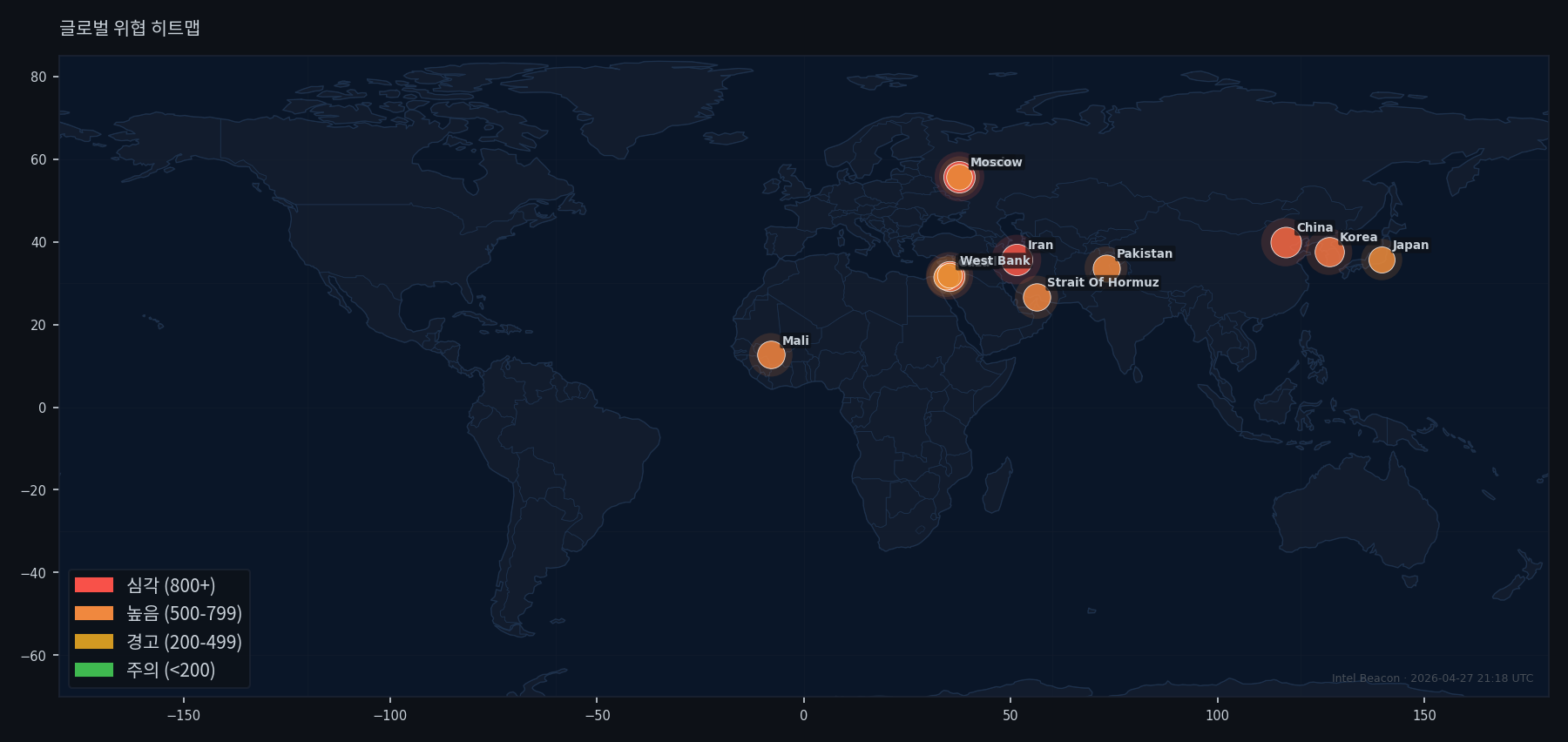Click the 경고 (200-499) legend label
Viewport: 1568px width, 742px height.
click(x=184, y=642)
